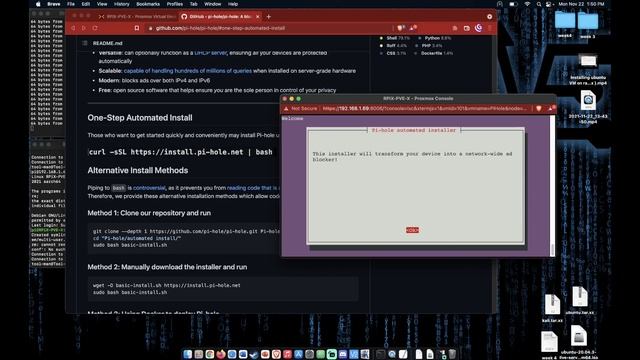Click the Proxmox Console URL field
The width and height of the screenshot is (640, 360).
(424, 109)
